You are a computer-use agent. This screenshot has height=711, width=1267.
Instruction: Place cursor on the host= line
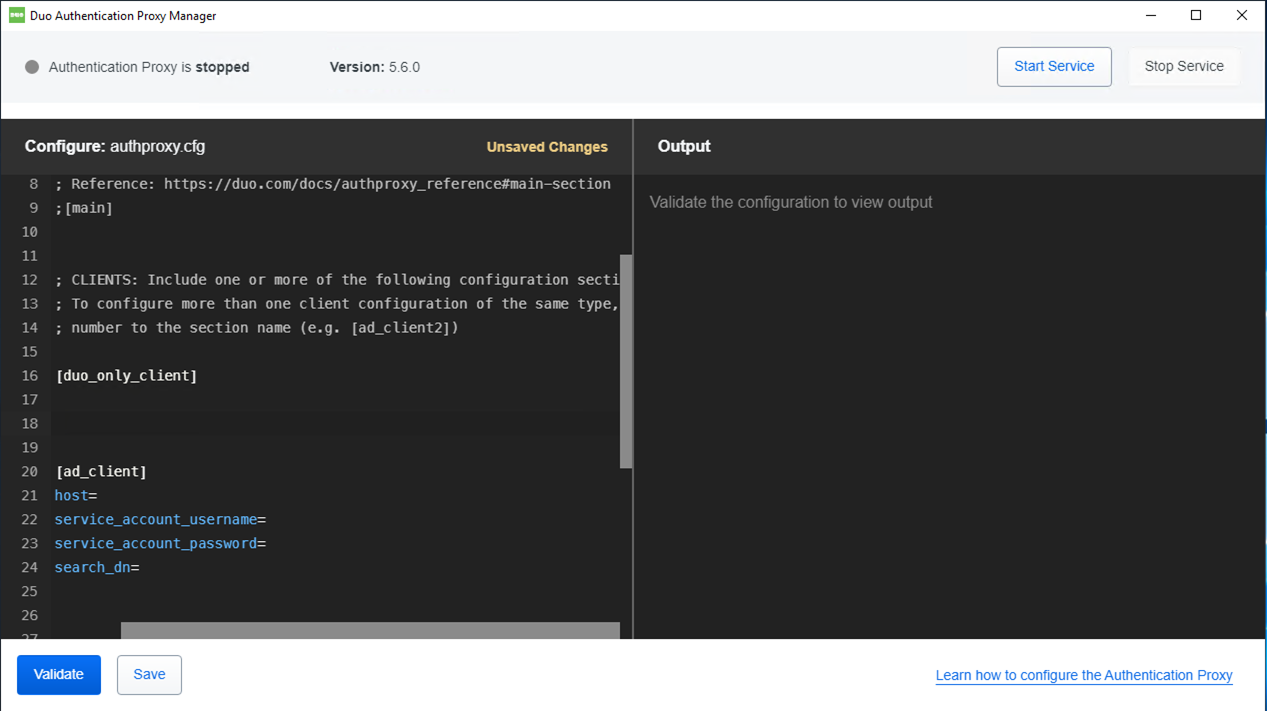pyautogui.click(x=76, y=496)
